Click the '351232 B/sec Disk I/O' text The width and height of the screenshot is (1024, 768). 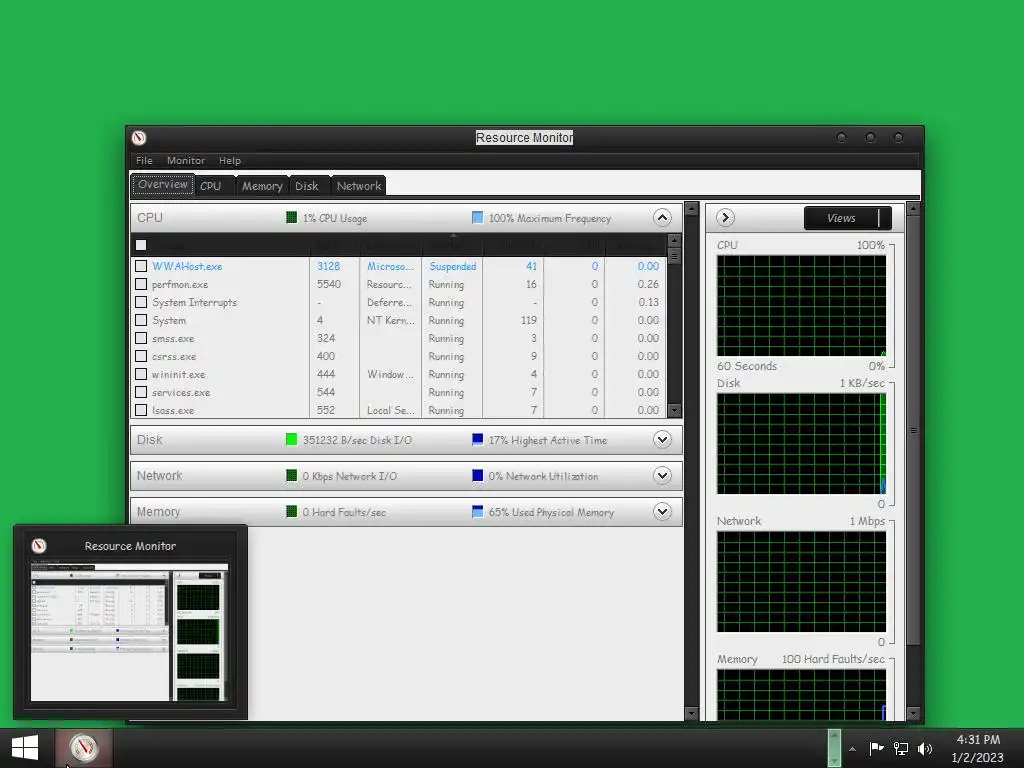[357, 440]
